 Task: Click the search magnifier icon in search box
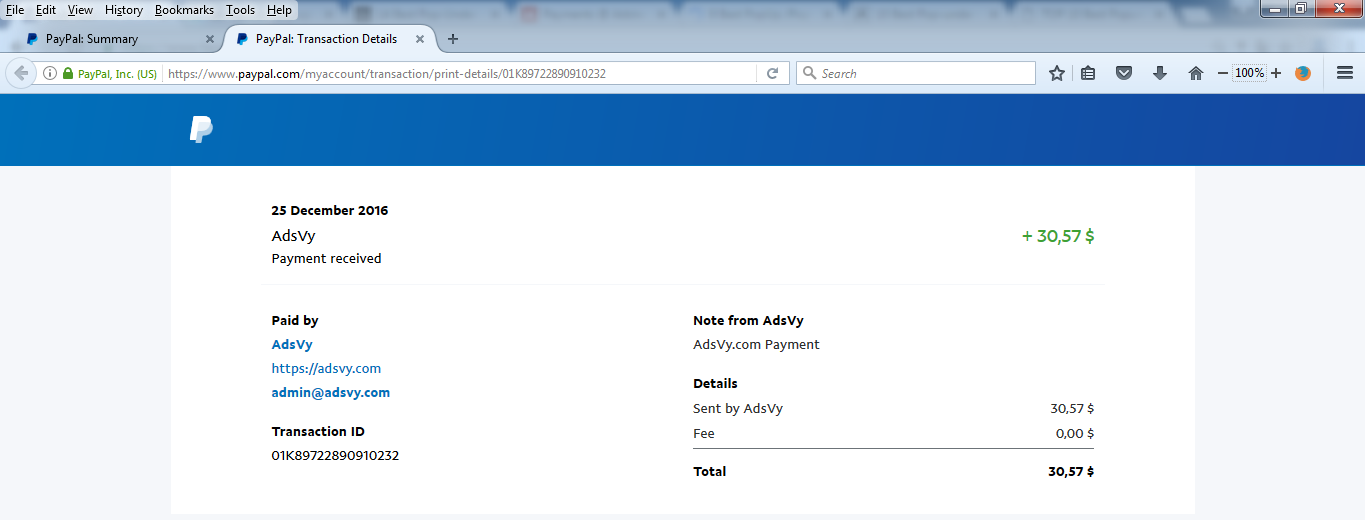tap(809, 73)
